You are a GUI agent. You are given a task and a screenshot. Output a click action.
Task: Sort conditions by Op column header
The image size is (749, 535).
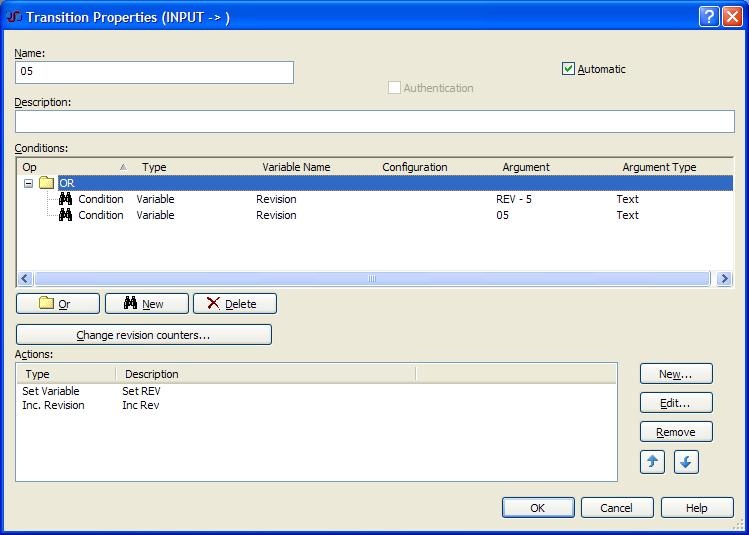tap(75, 167)
